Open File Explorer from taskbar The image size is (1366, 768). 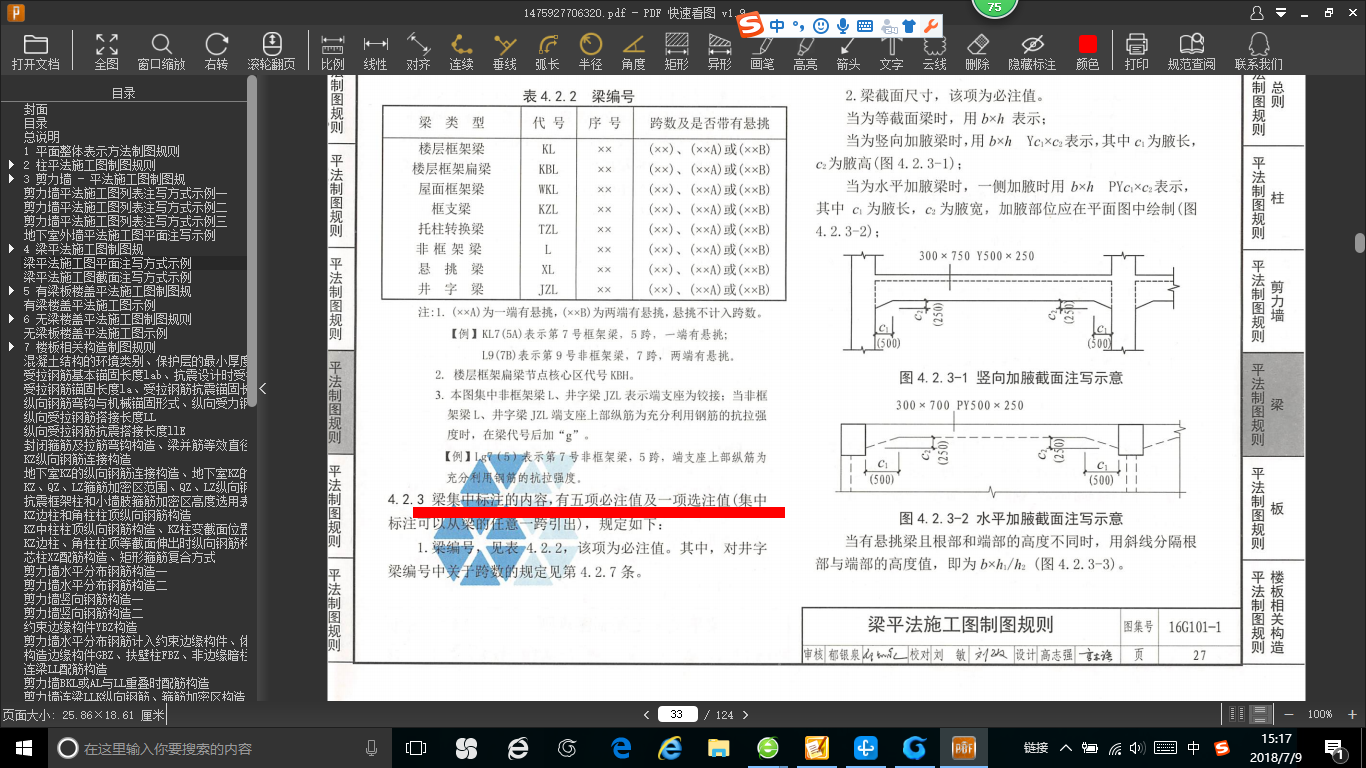[718, 747]
